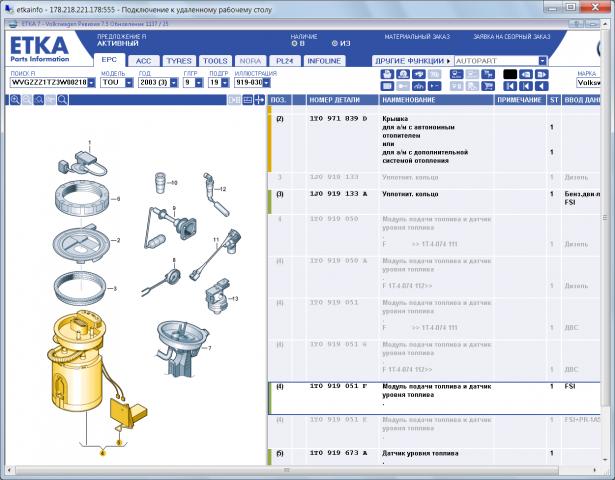Screen dimensions: 615x480
Task: Select row with part number 1J0 919 133 A
Action: 433,201
